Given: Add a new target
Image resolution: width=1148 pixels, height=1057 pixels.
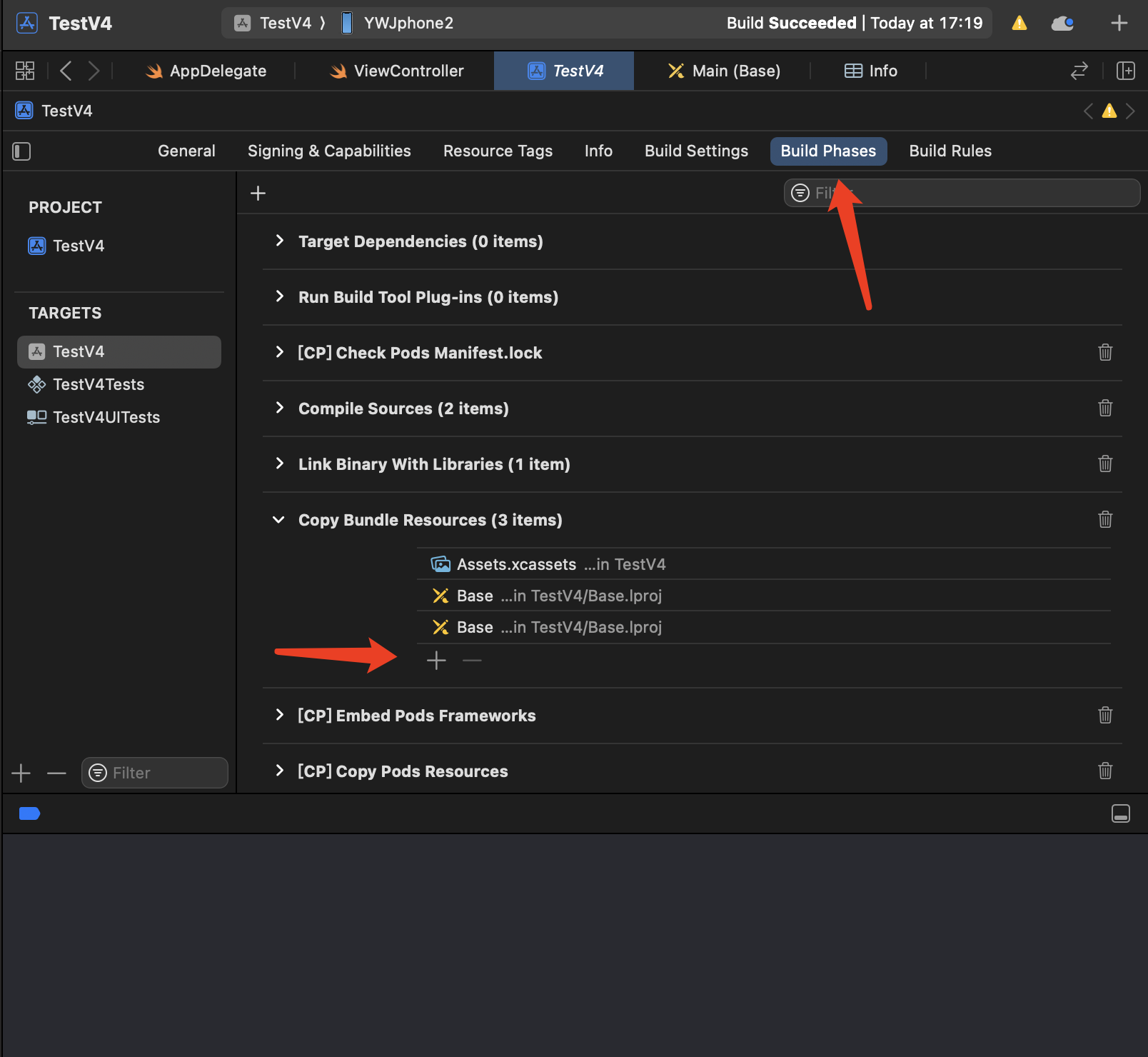Looking at the screenshot, I should (x=21, y=773).
